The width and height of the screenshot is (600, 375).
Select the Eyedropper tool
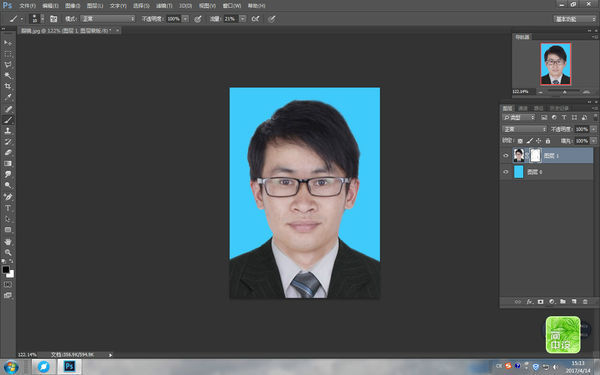8,97
